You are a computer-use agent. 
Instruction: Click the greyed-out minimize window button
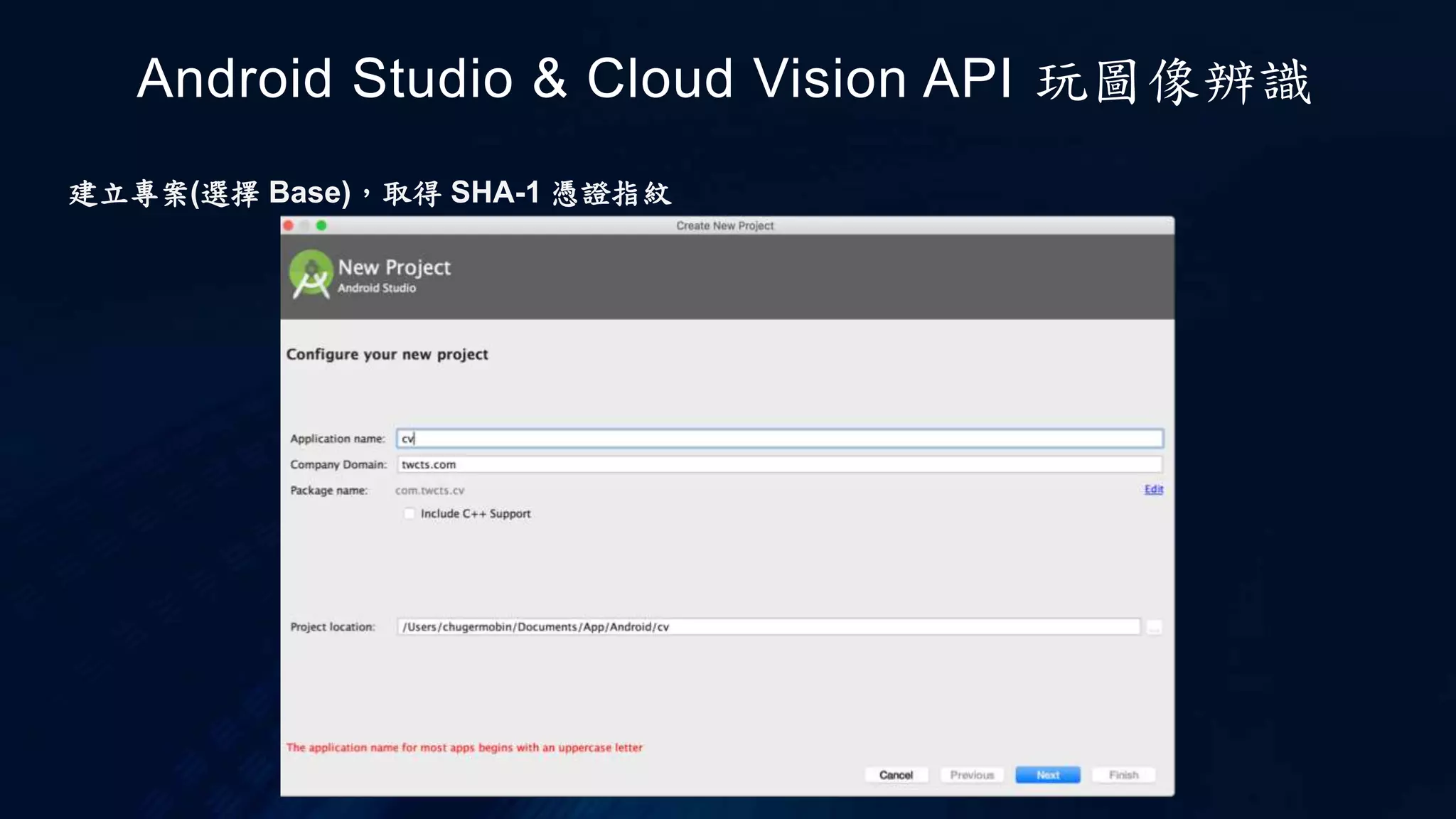305,225
